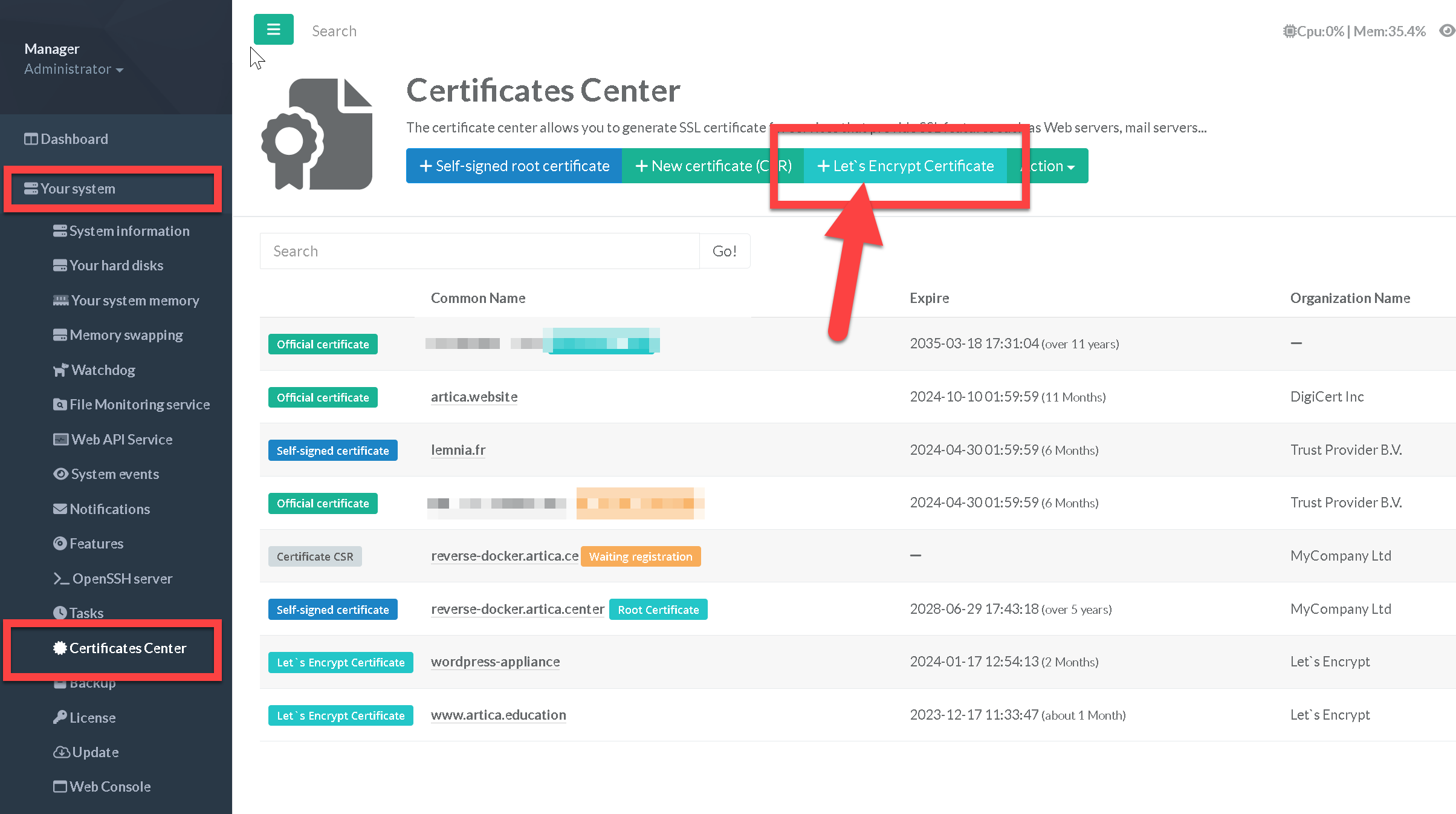Click Let's Encrypt Certificate button
The width and height of the screenshot is (1456, 814).
905,166
